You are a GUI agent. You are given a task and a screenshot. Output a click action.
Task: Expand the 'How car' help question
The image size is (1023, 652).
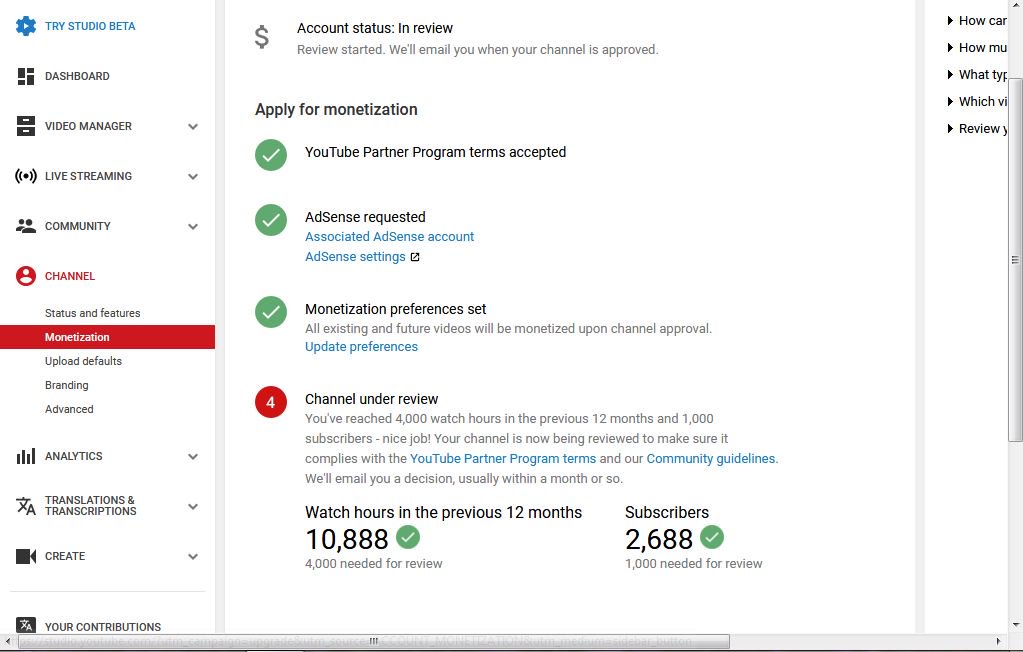(977, 21)
